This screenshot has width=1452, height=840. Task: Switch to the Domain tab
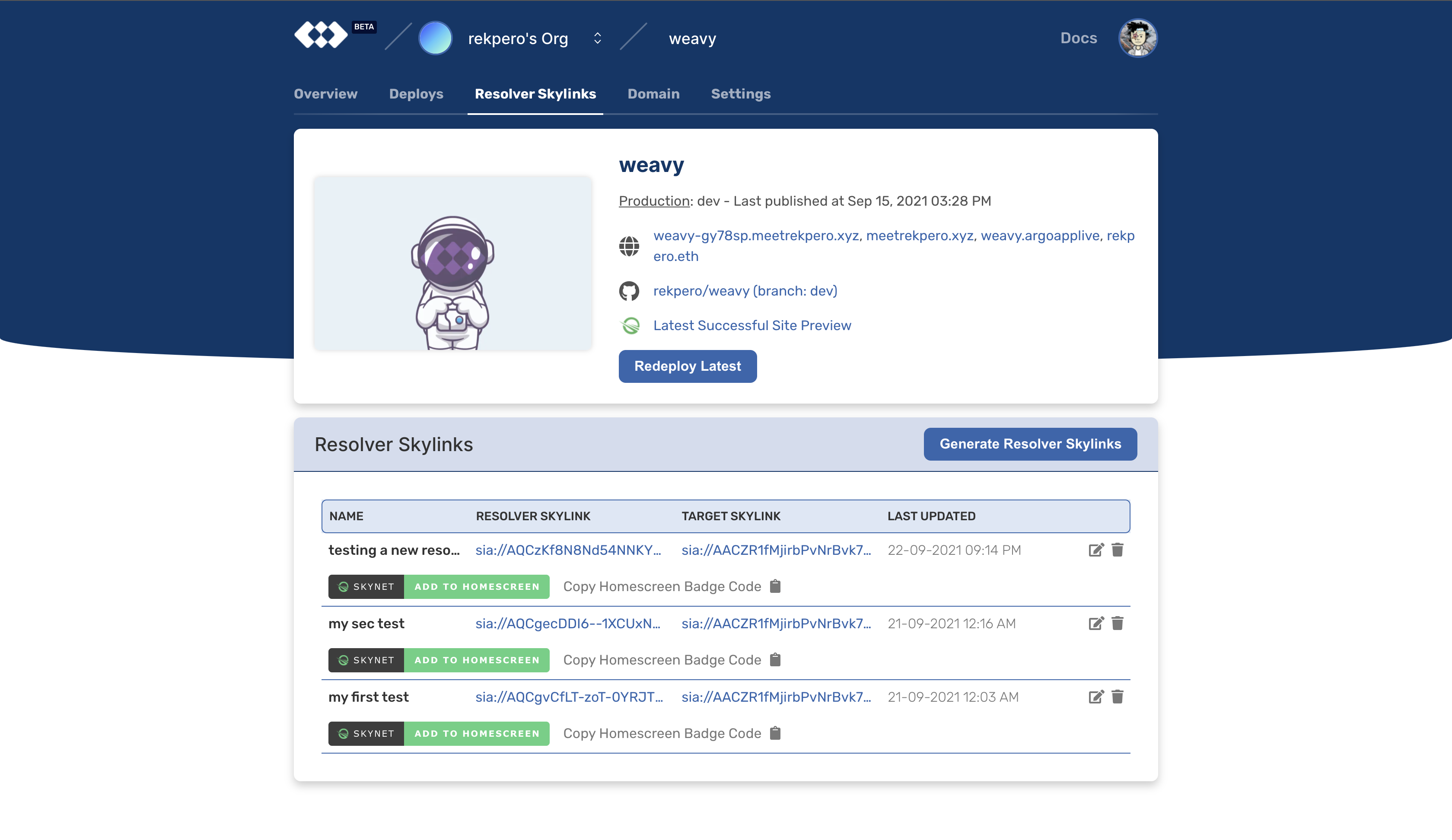pos(653,94)
